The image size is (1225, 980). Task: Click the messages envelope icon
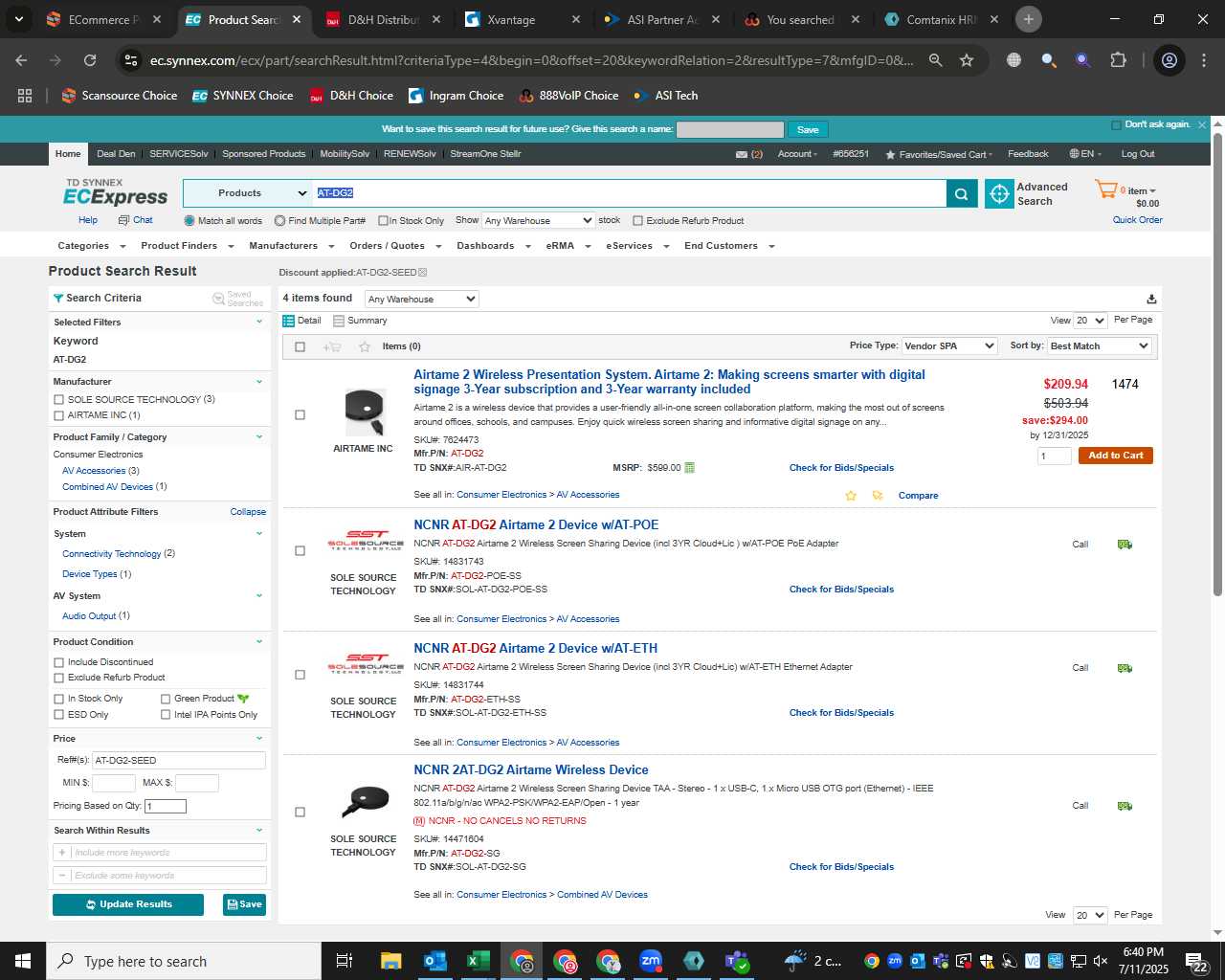click(x=742, y=154)
